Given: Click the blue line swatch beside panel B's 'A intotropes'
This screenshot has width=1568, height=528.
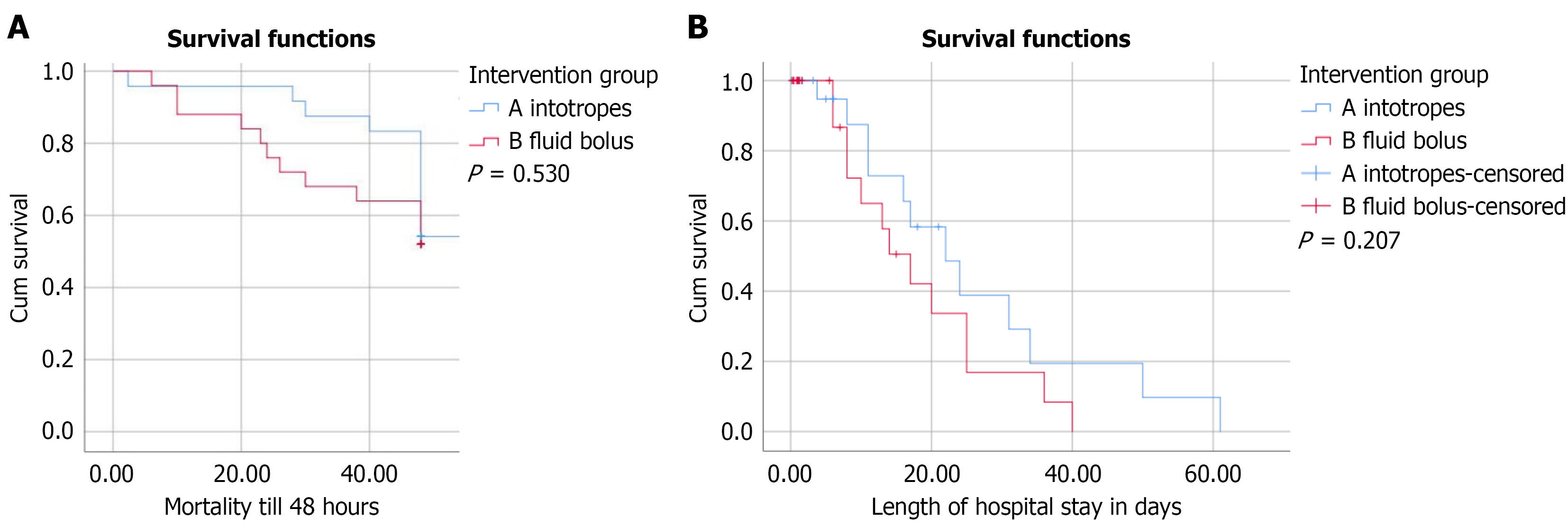Looking at the screenshot, I should pyautogui.click(x=1316, y=109).
